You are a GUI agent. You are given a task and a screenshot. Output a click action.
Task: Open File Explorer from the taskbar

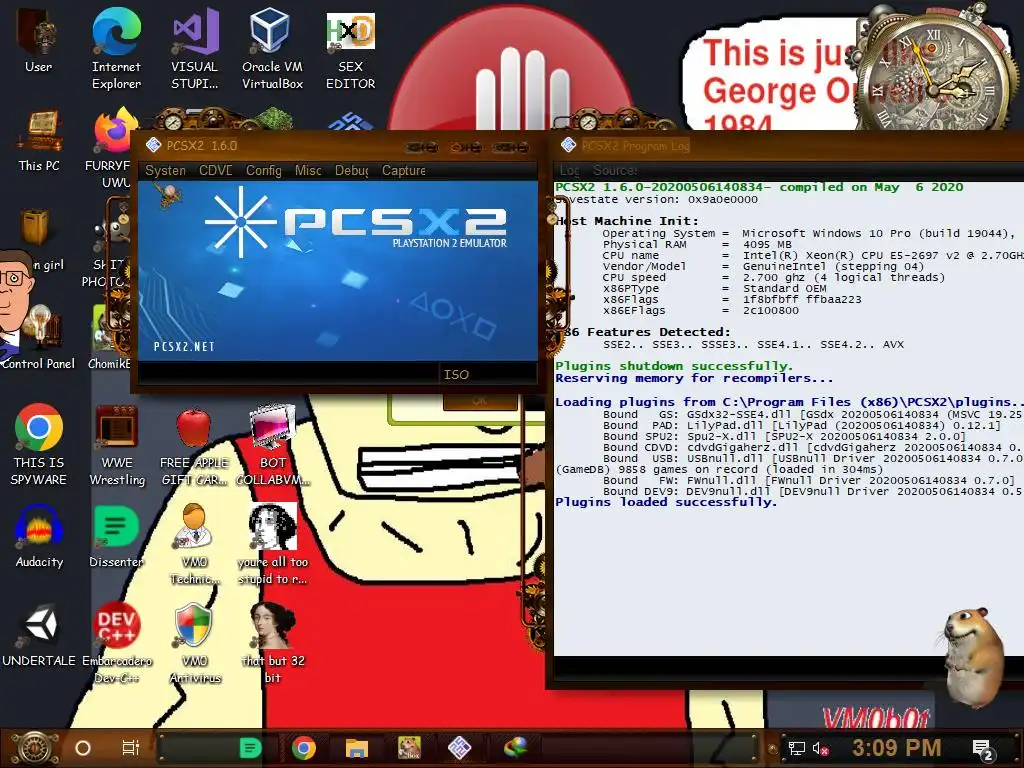point(357,748)
